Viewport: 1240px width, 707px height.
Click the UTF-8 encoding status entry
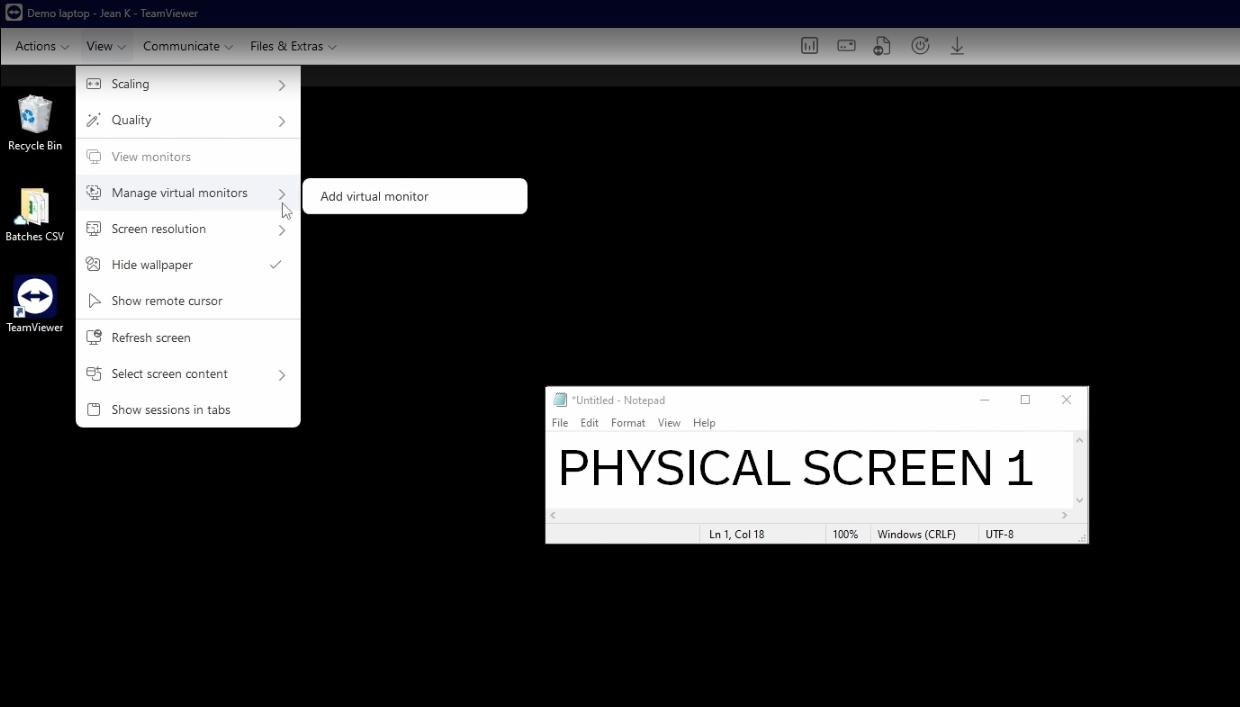pos(1000,534)
